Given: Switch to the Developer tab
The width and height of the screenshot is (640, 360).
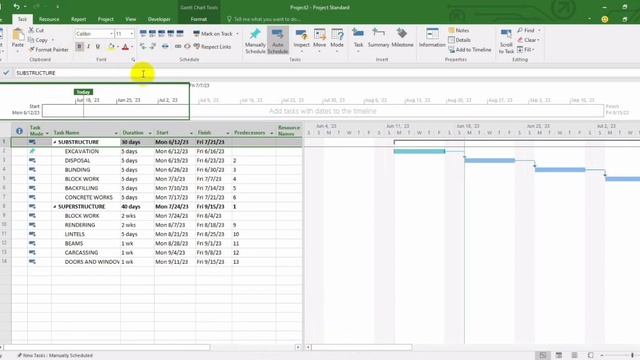Looking at the screenshot, I should (159, 19).
